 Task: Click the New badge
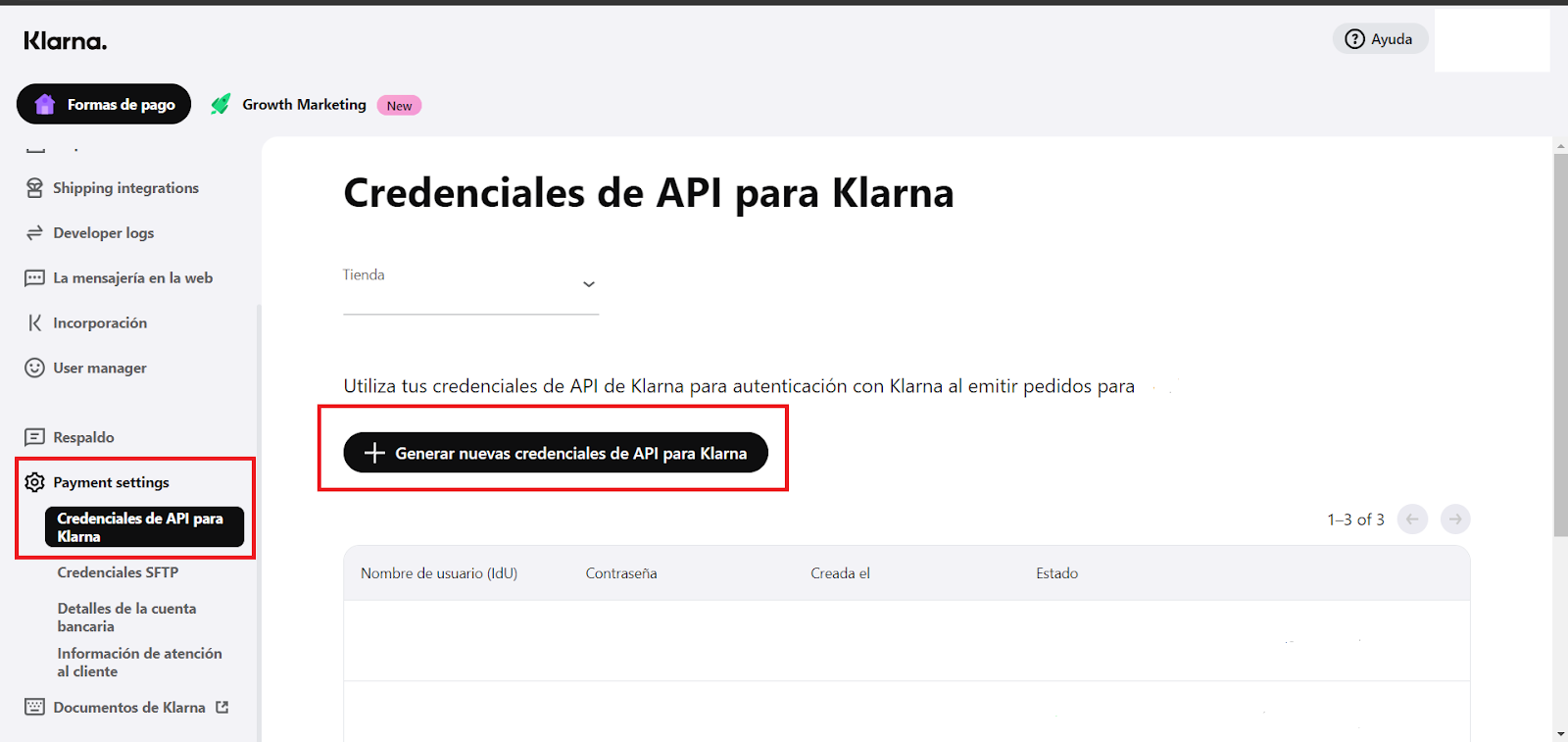399,106
